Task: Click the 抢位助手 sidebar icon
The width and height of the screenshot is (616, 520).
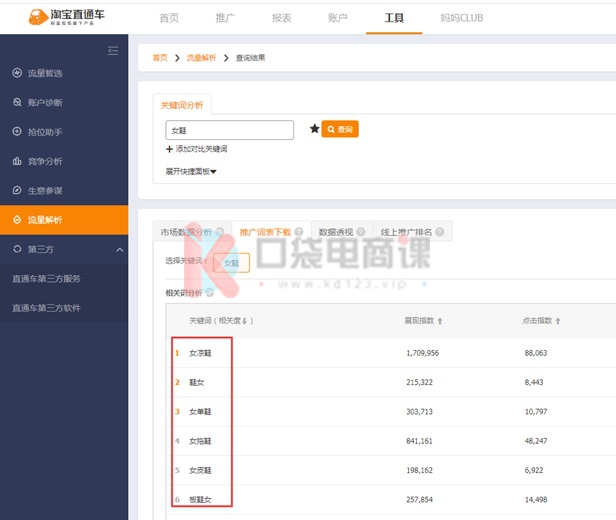Action: coord(17,132)
